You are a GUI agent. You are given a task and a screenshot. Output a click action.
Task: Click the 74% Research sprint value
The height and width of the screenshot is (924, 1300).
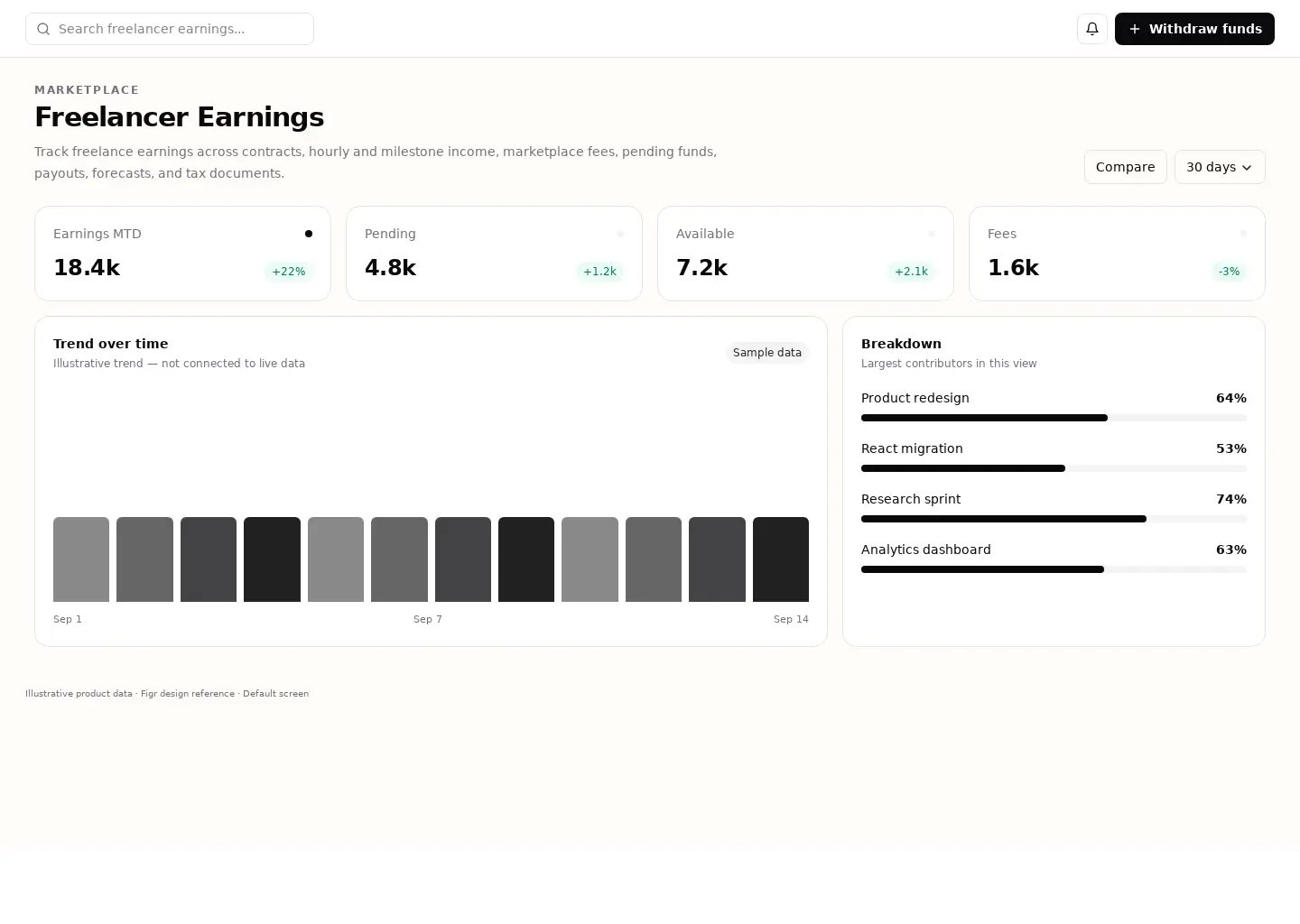click(x=1231, y=499)
